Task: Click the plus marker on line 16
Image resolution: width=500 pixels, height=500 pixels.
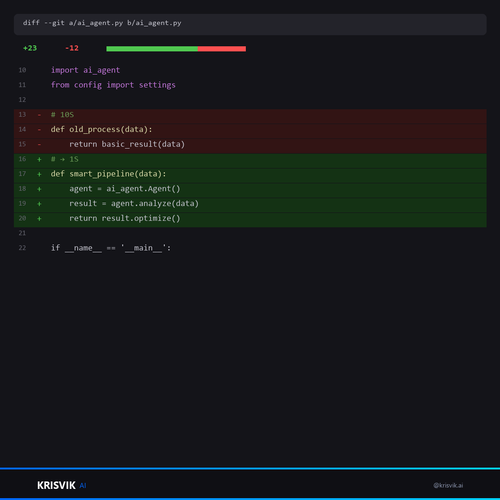Action: (39, 159)
